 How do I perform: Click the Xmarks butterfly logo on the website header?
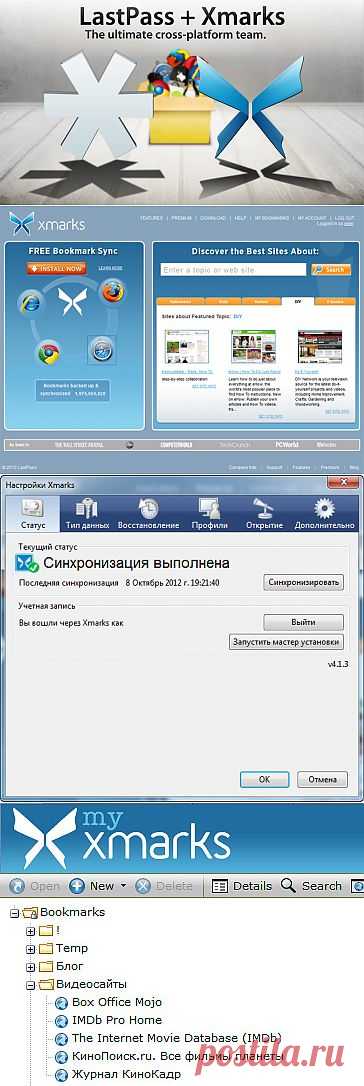(21, 224)
